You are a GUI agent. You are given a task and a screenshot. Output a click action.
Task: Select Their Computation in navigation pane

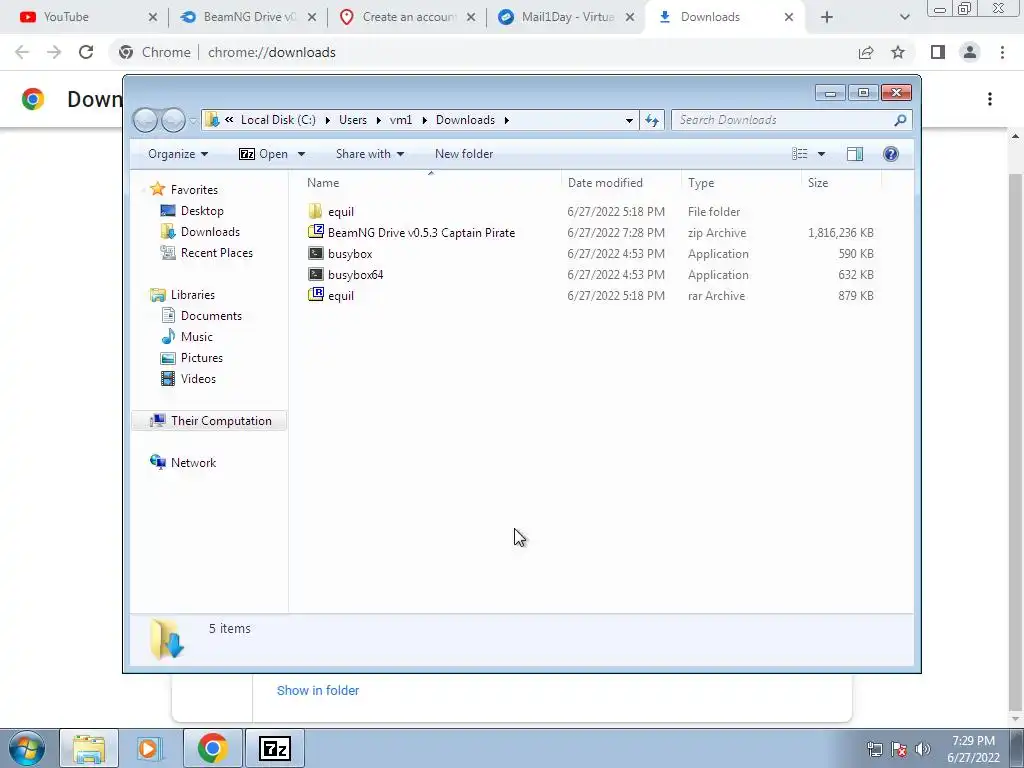click(x=210, y=421)
